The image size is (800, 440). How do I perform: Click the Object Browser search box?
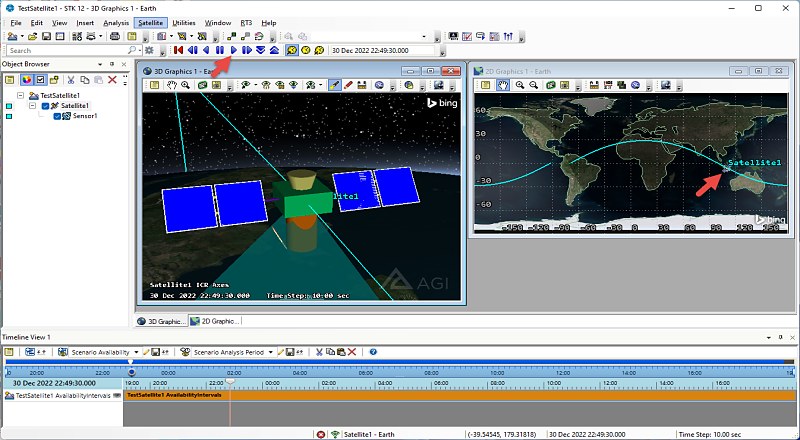[69, 51]
